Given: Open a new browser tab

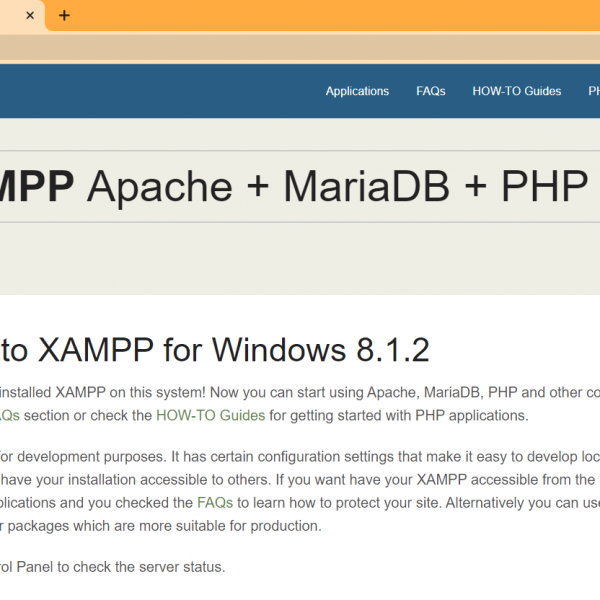Looking at the screenshot, I should tap(64, 16).
